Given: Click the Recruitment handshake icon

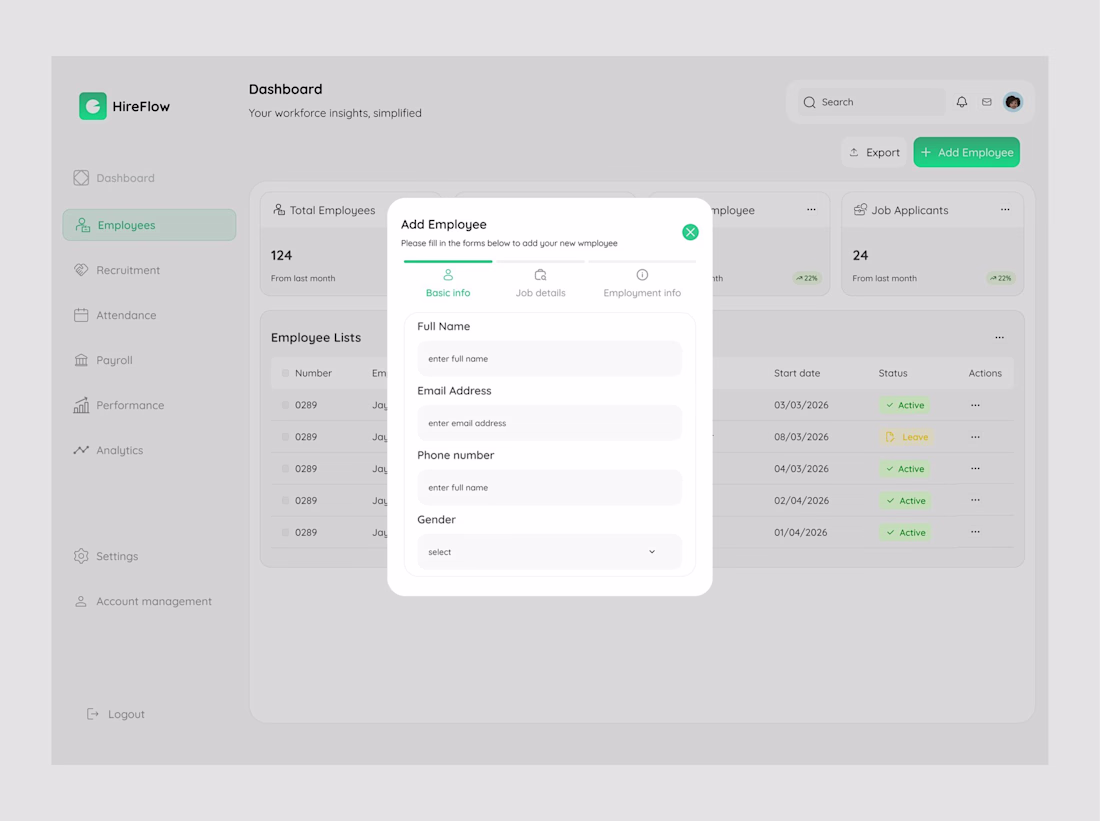Looking at the screenshot, I should 81,270.
